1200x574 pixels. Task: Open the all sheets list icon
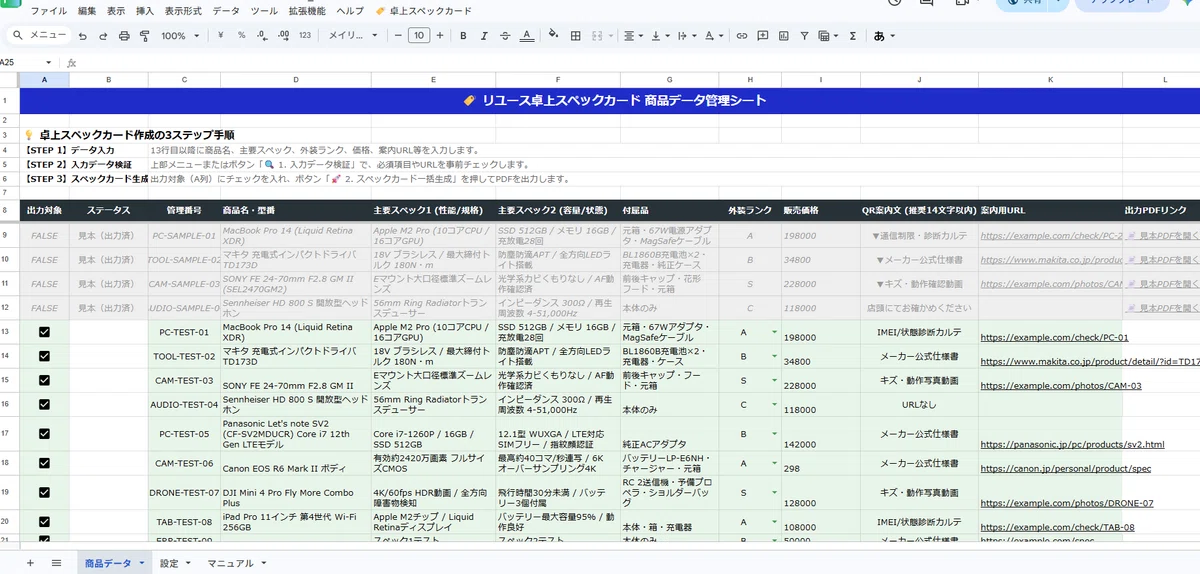click(56, 563)
